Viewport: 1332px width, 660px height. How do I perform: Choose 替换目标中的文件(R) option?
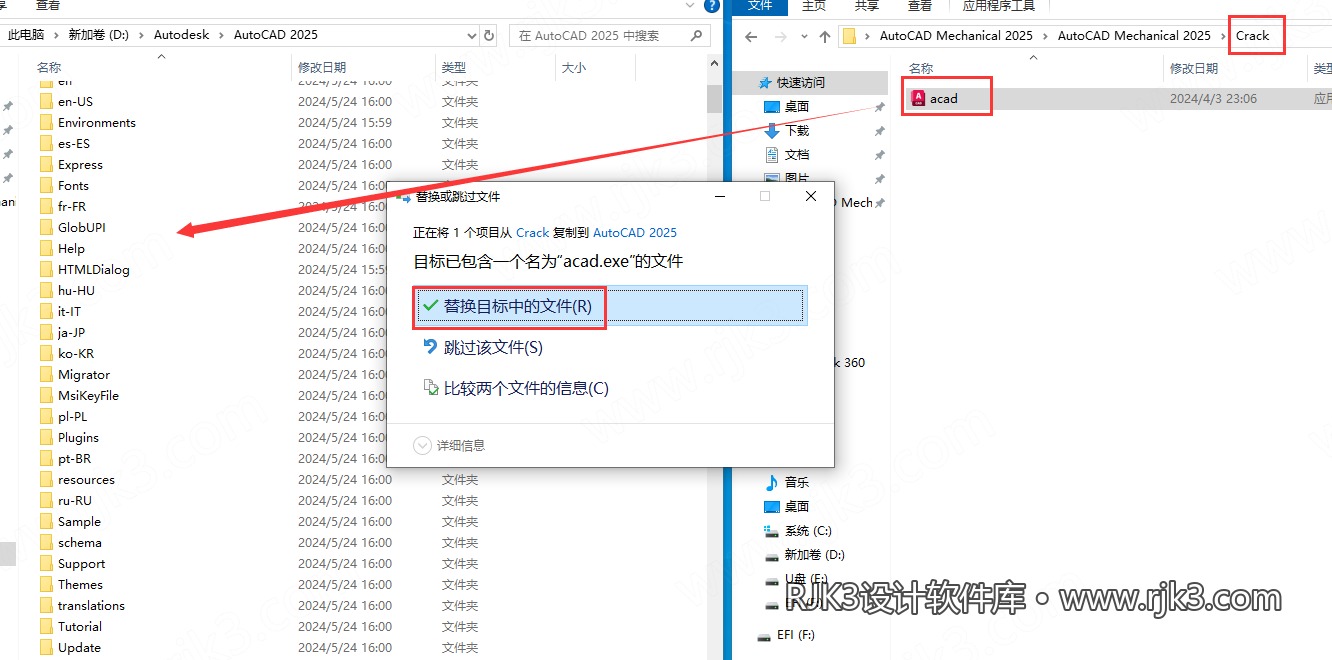[610, 306]
